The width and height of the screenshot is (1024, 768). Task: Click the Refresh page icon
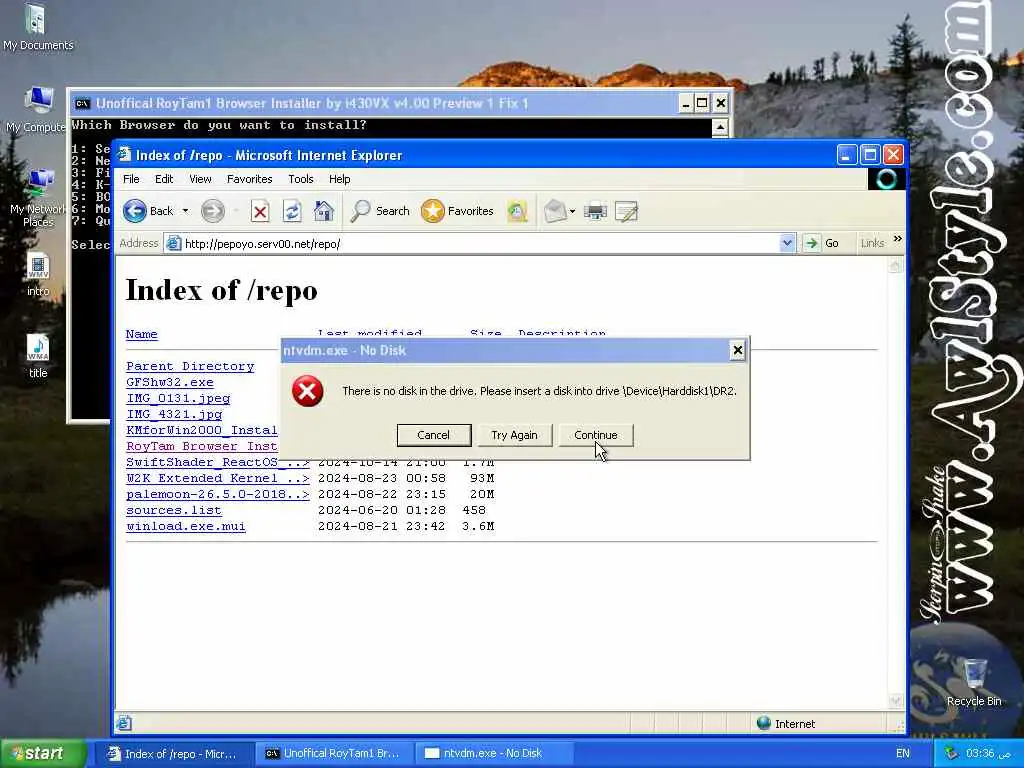click(x=292, y=212)
